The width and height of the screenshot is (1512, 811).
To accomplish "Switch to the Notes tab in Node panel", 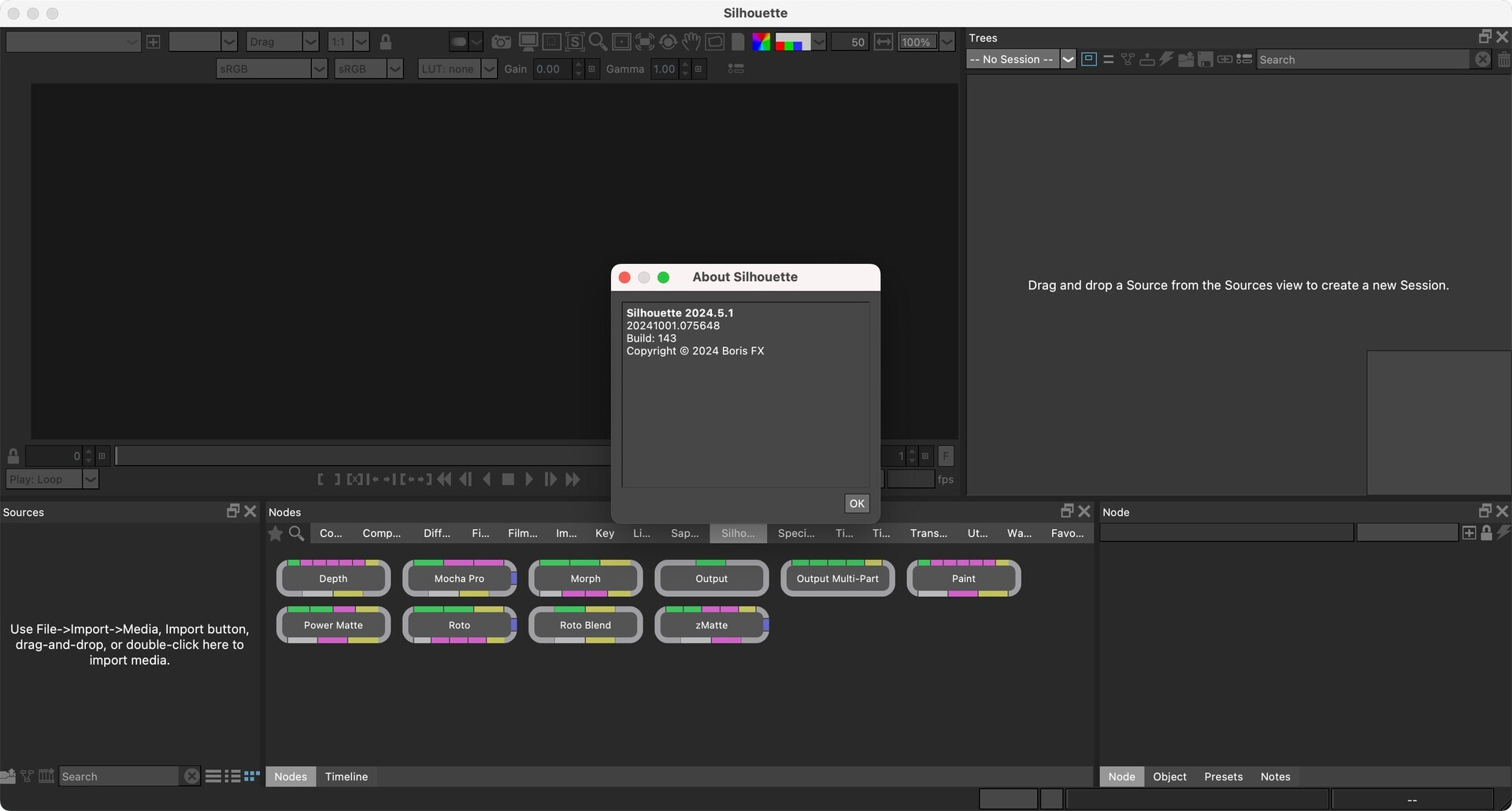I will point(1275,777).
